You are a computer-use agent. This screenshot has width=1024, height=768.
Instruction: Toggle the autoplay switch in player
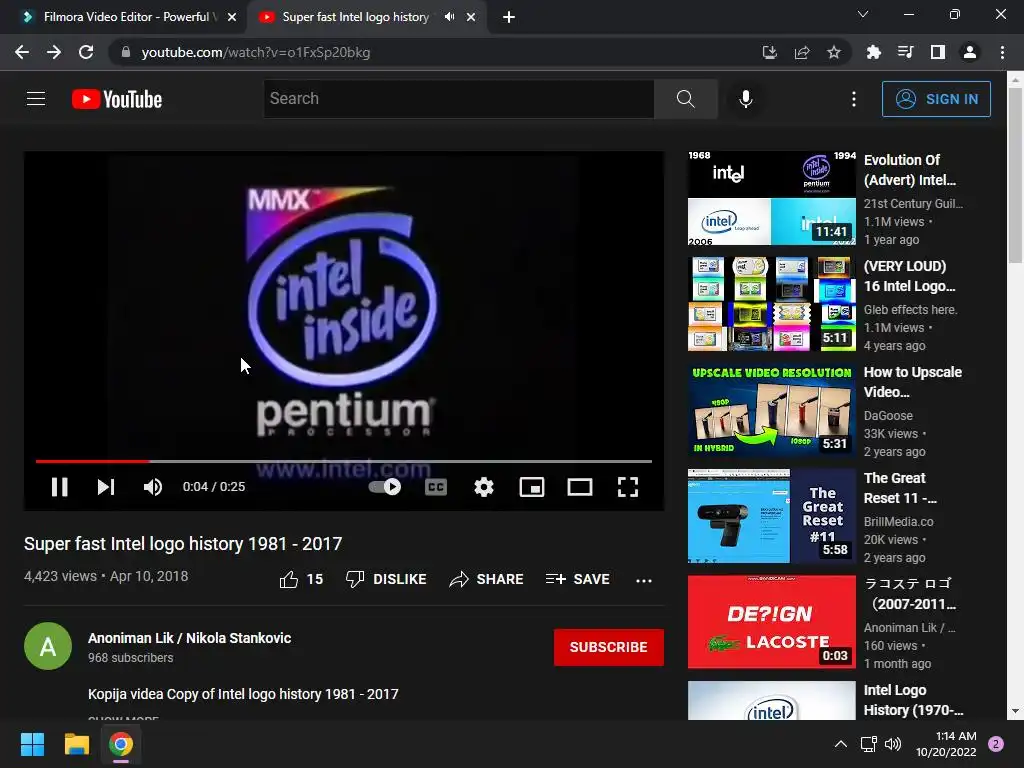pyautogui.click(x=385, y=487)
